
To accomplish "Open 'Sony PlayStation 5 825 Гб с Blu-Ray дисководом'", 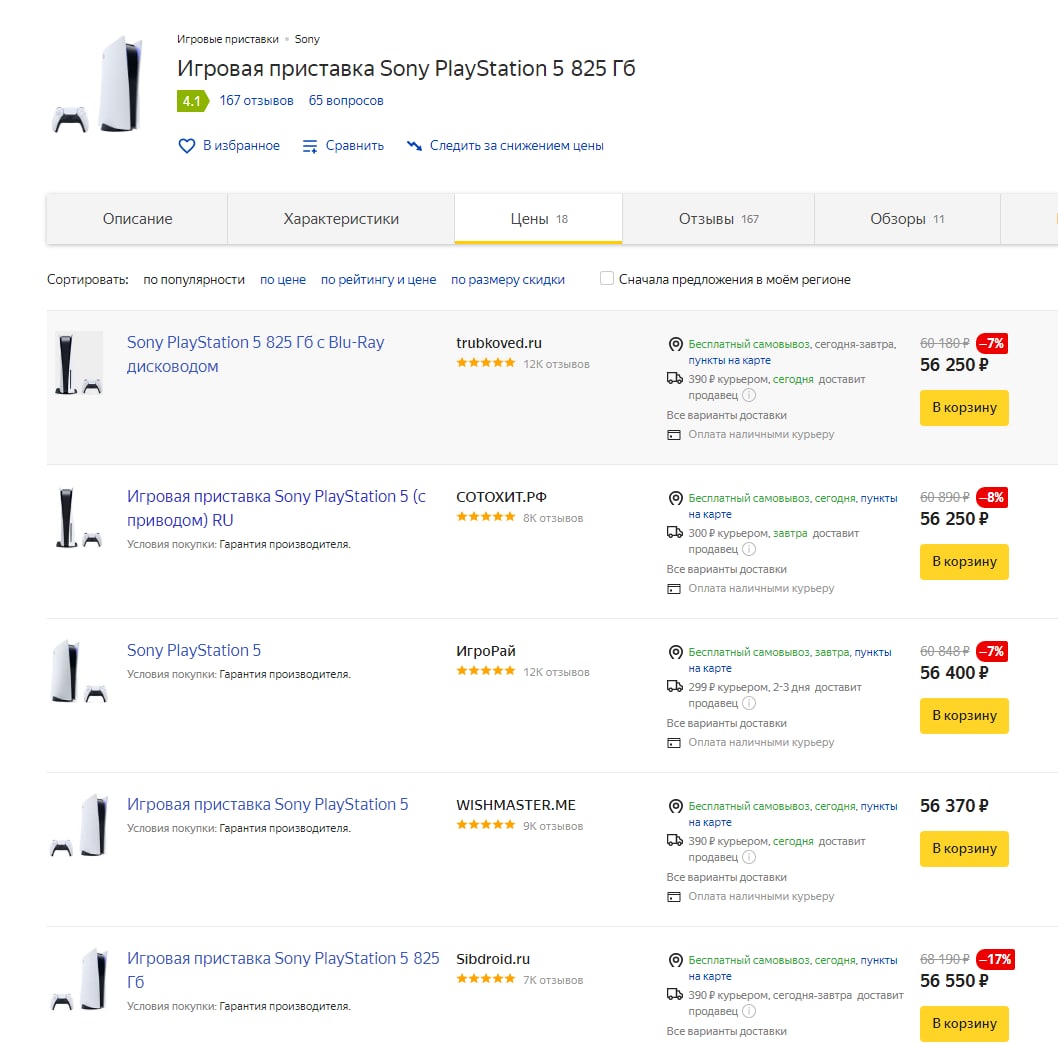I will click(x=255, y=354).
